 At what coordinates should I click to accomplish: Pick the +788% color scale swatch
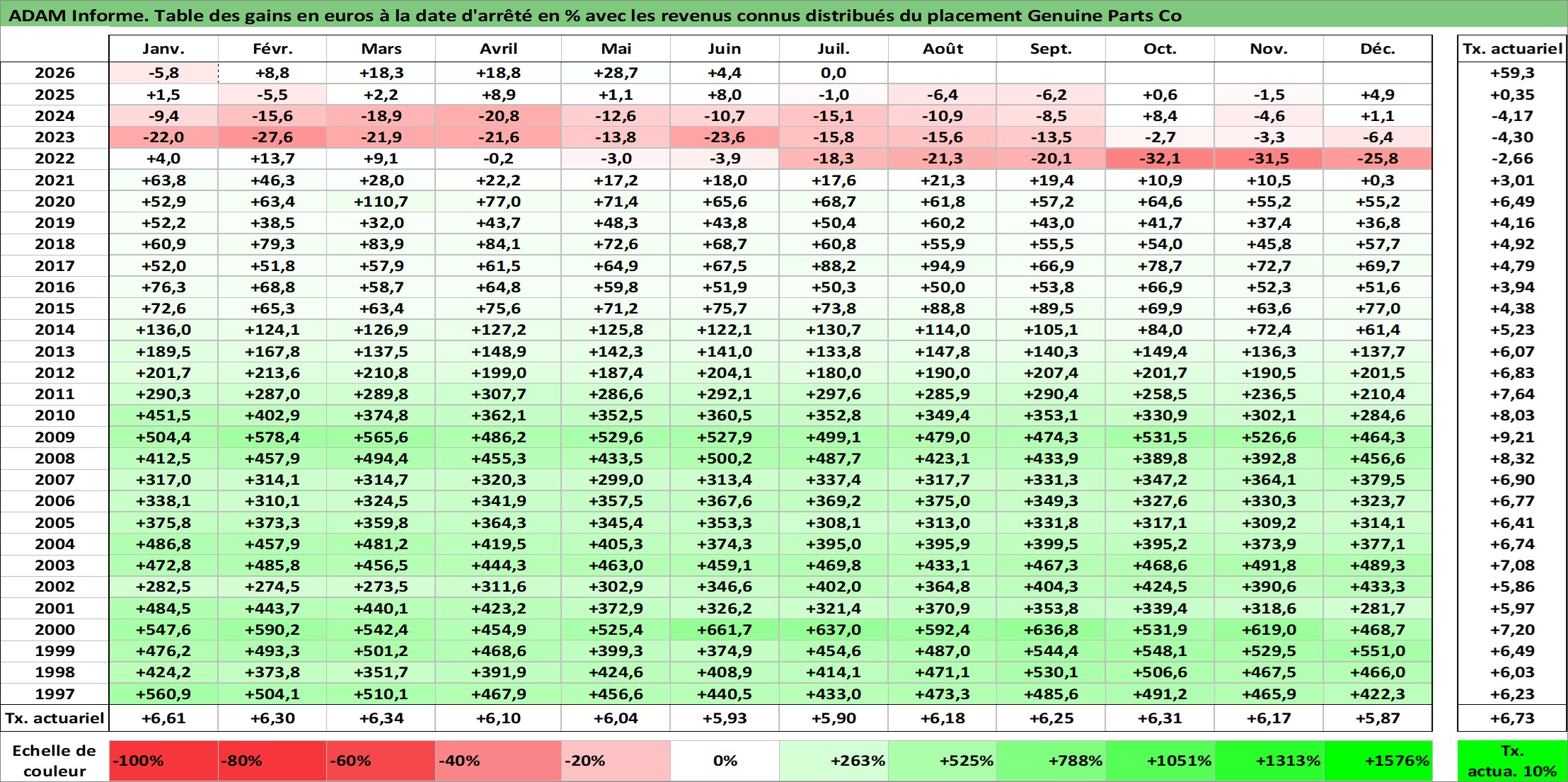tap(1051, 761)
